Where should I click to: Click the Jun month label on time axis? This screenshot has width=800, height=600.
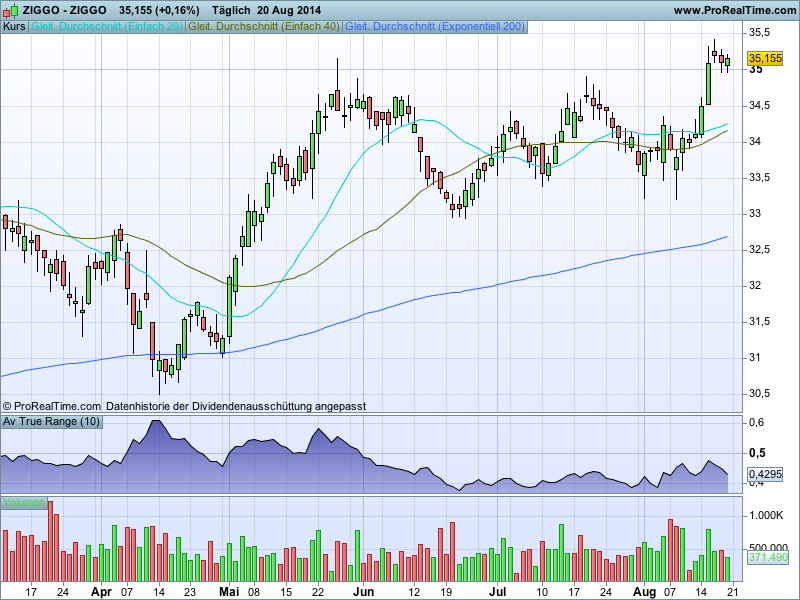click(363, 592)
